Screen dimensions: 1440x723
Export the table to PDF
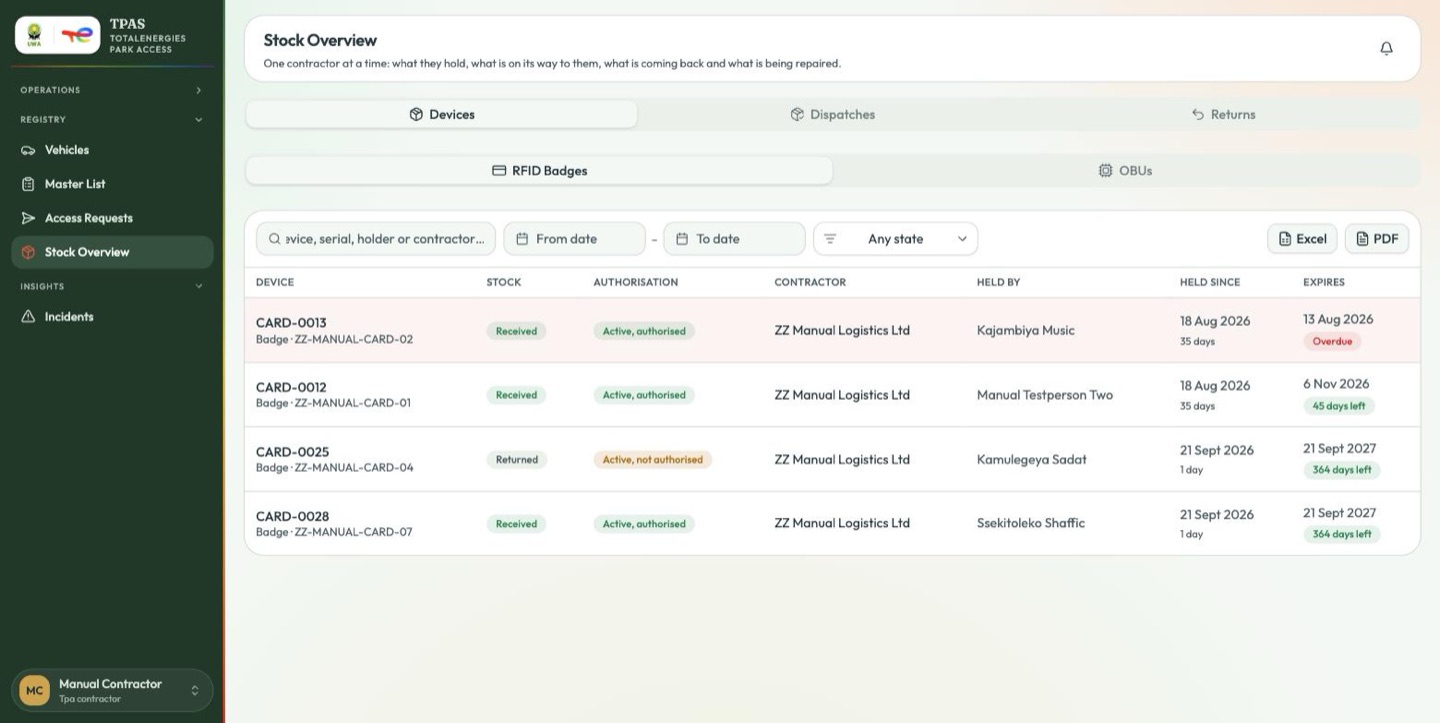tap(1377, 239)
